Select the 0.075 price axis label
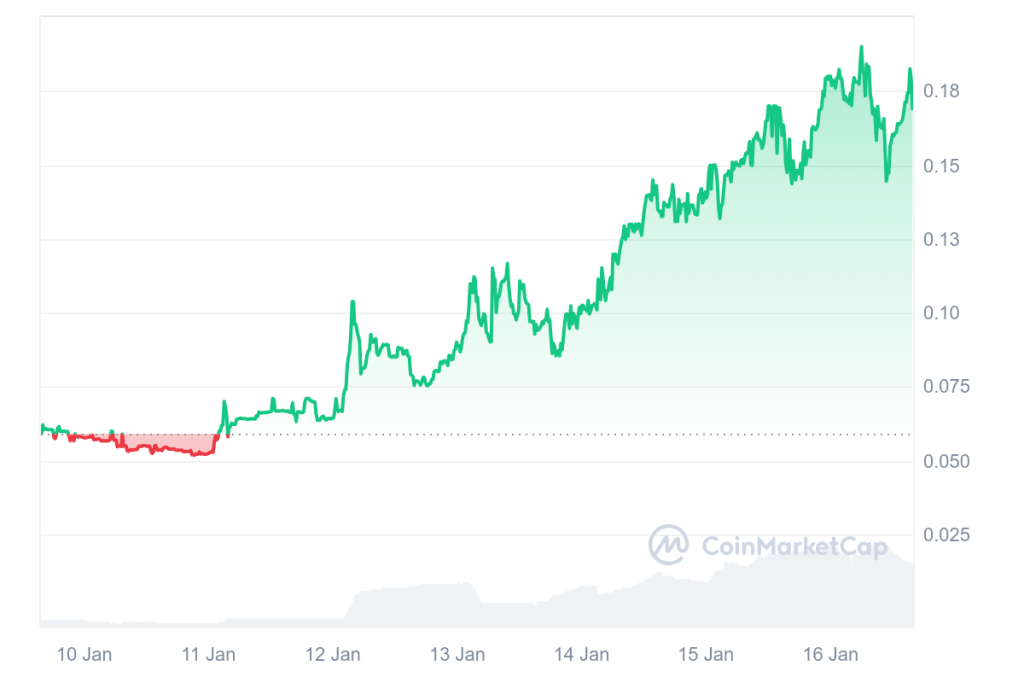Image resolution: width=1024 pixels, height=683 pixels. pyautogui.click(x=944, y=387)
